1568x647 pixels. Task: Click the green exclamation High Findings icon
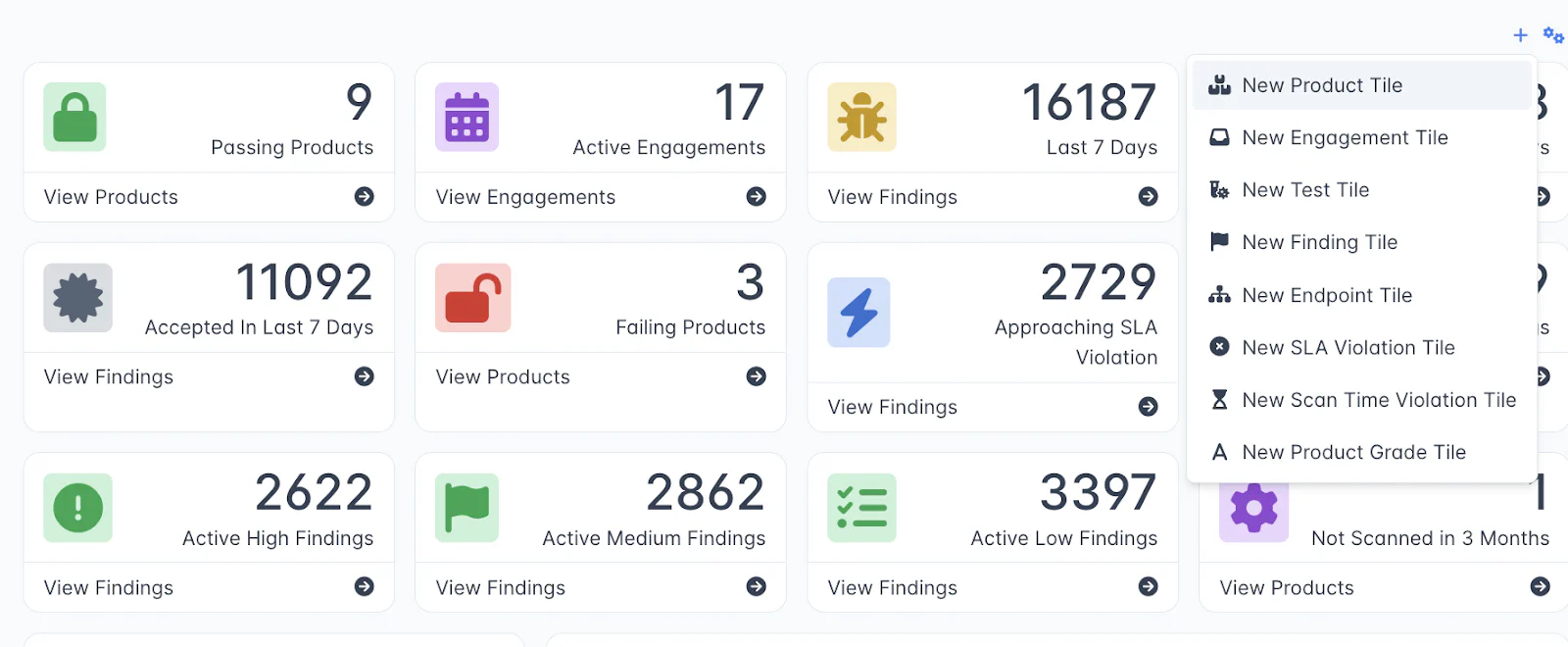coord(77,508)
